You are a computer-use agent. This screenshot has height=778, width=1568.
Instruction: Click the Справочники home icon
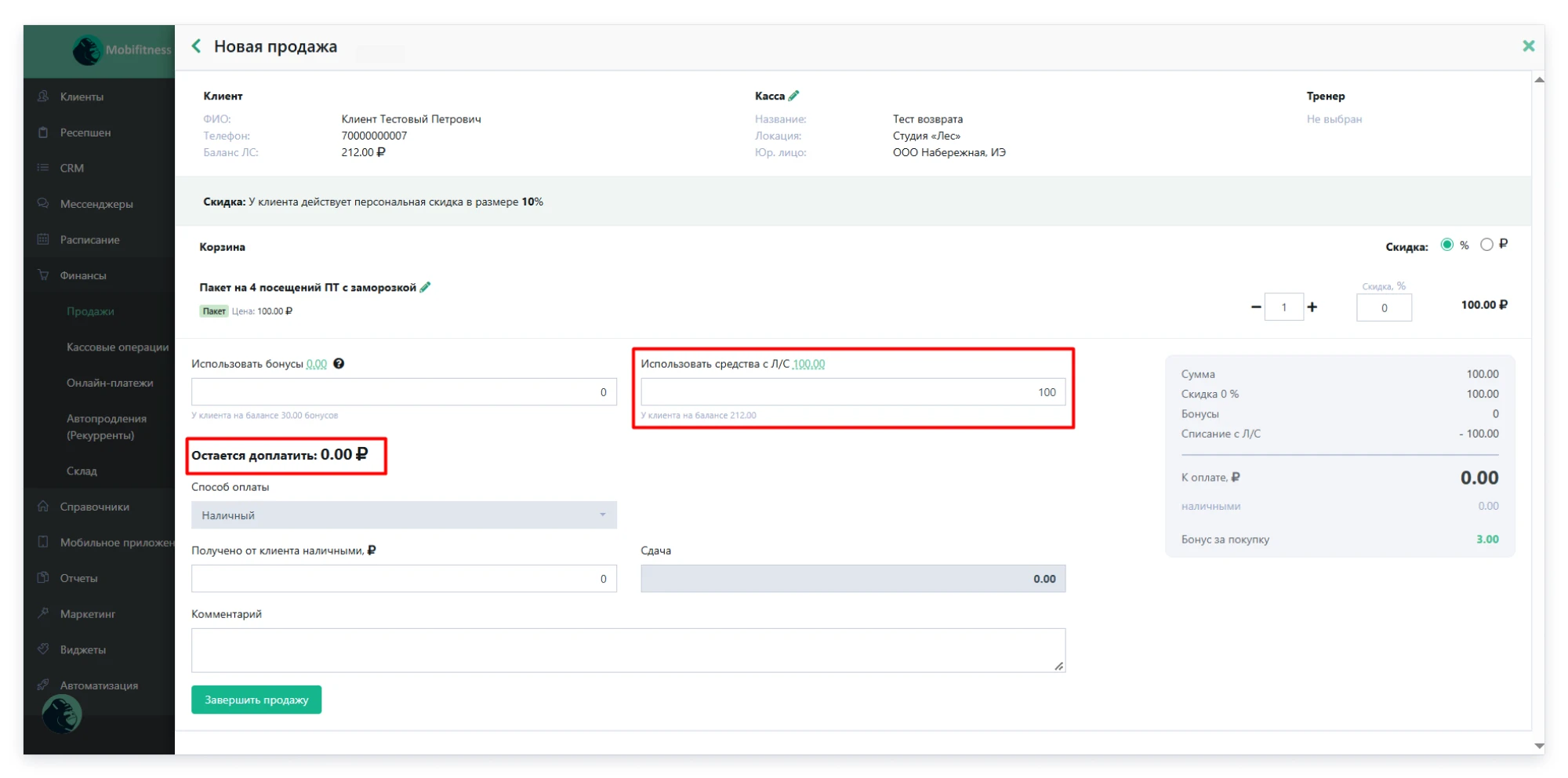(43, 506)
